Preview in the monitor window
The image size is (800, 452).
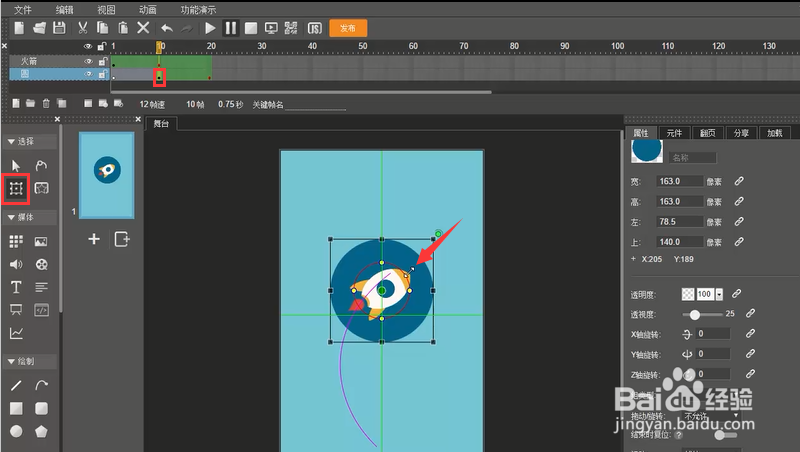[x=271, y=28]
